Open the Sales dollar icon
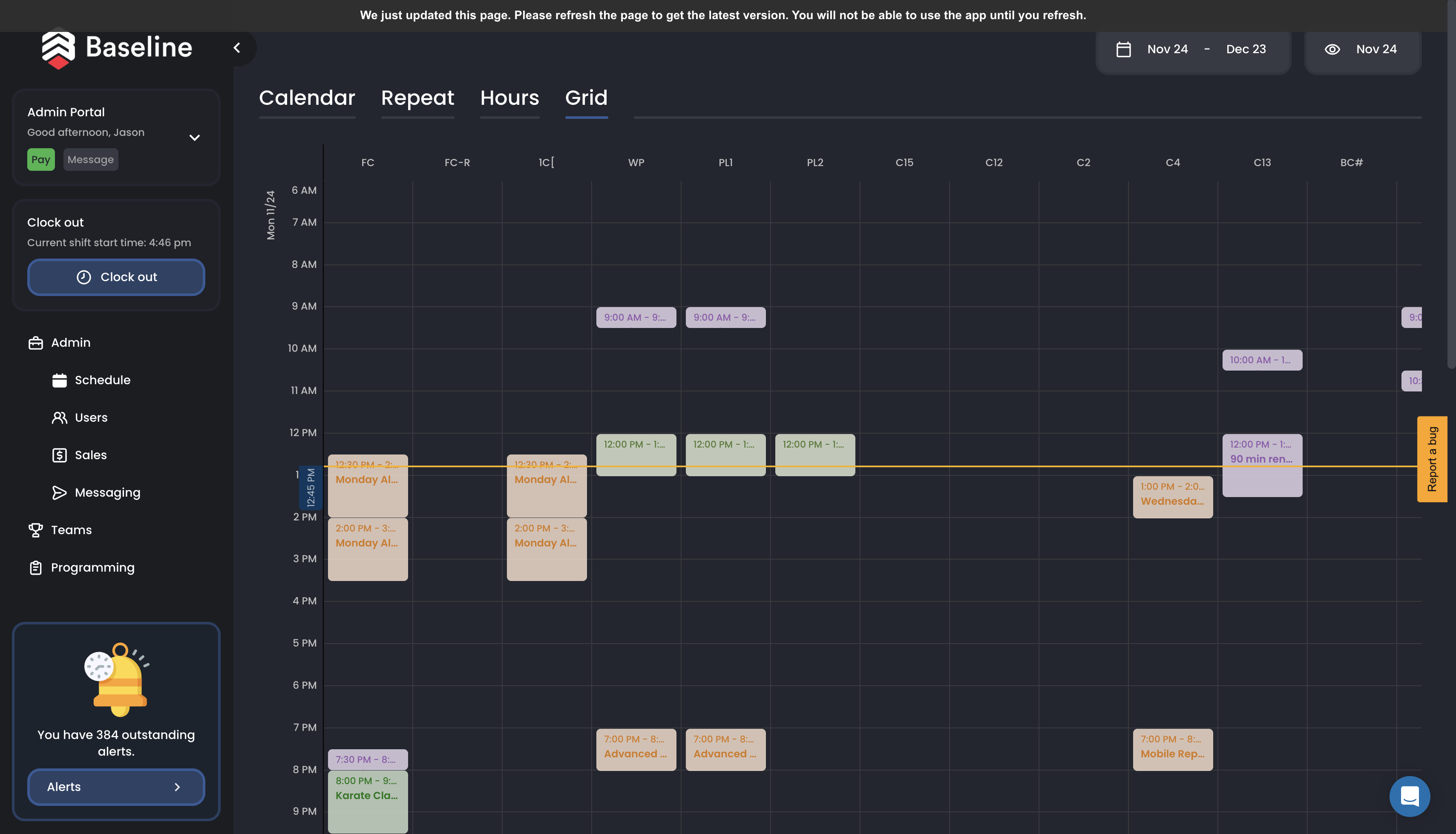Image resolution: width=1456 pixels, height=834 pixels. click(x=60, y=455)
